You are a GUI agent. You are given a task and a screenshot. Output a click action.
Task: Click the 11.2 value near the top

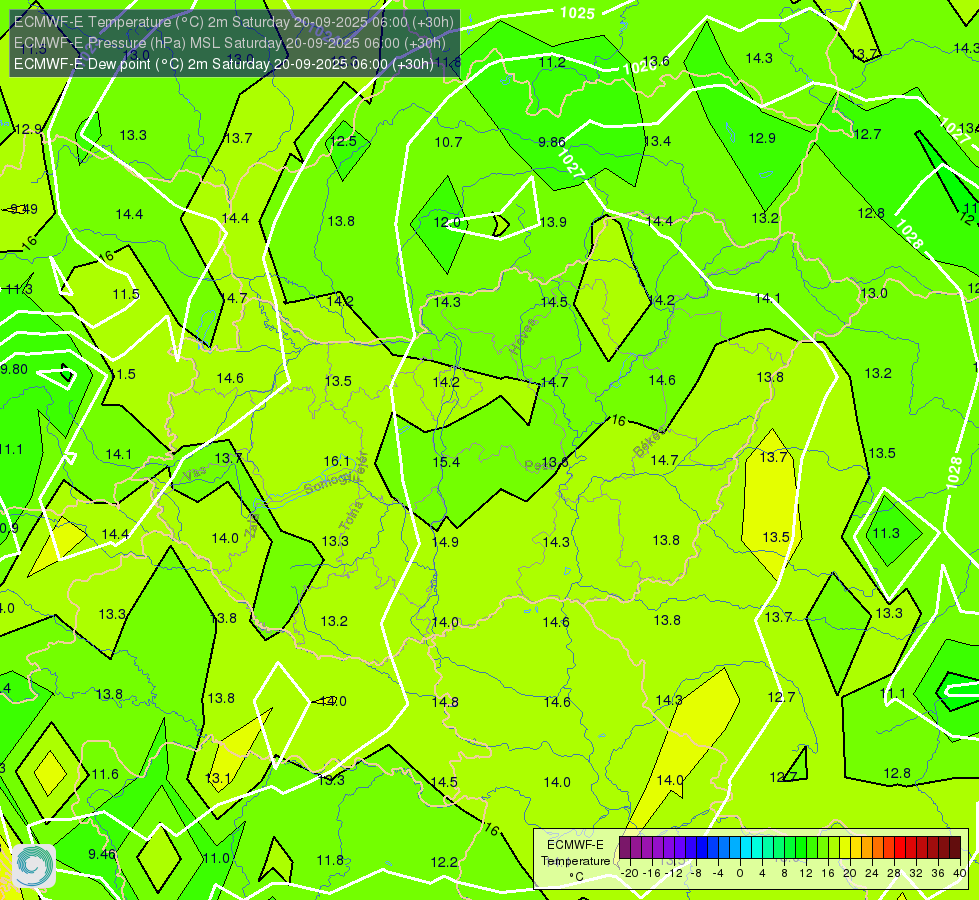(552, 62)
